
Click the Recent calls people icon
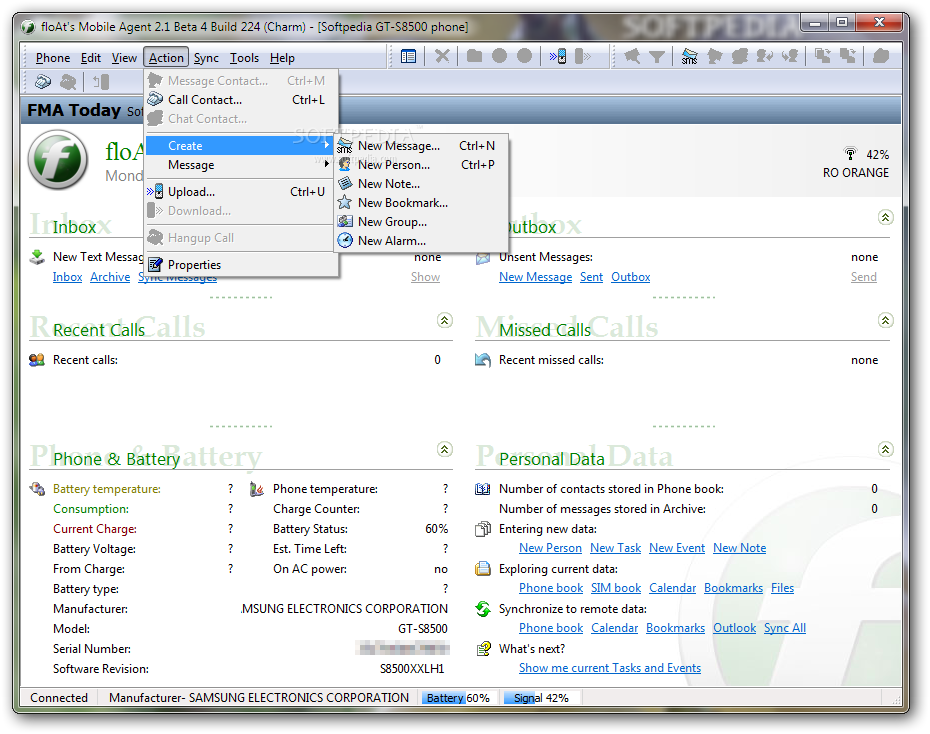pos(37,360)
